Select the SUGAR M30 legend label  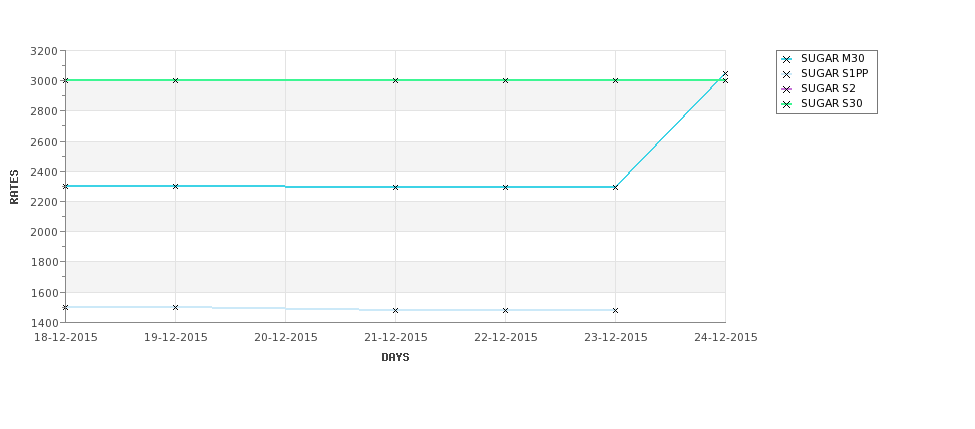coord(833,58)
